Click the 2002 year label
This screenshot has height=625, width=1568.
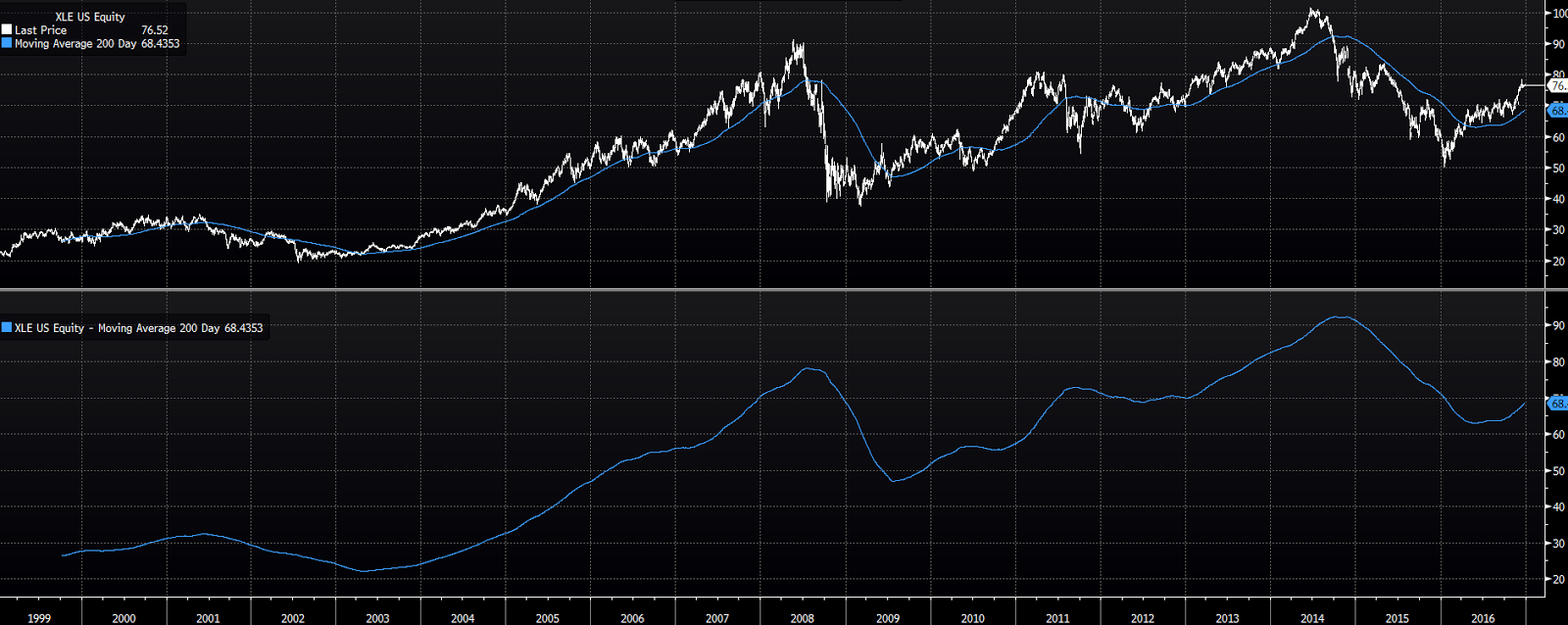(293, 618)
